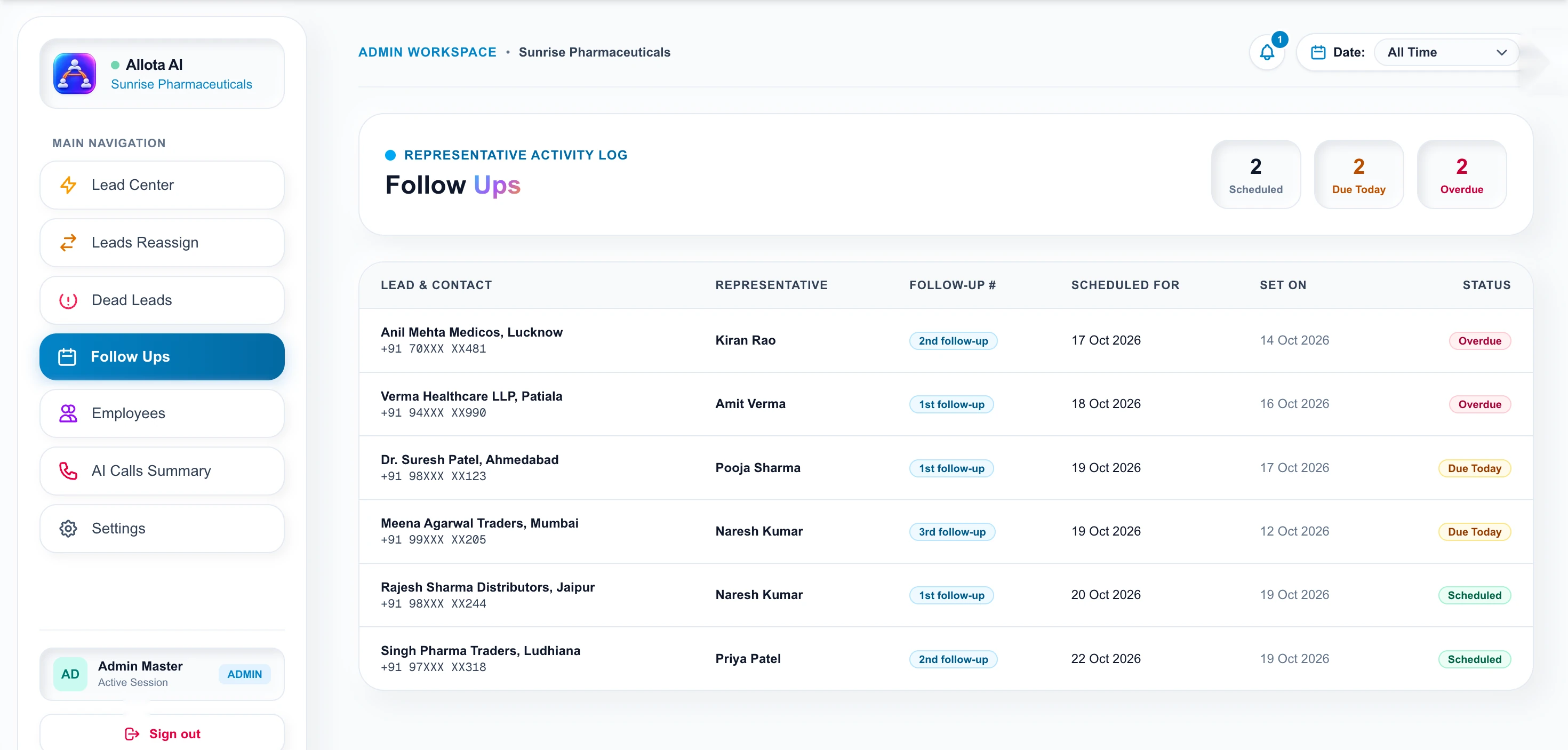1568x750 pixels.
Task: Click the Overdue count card
Action: click(x=1461, y=175)
